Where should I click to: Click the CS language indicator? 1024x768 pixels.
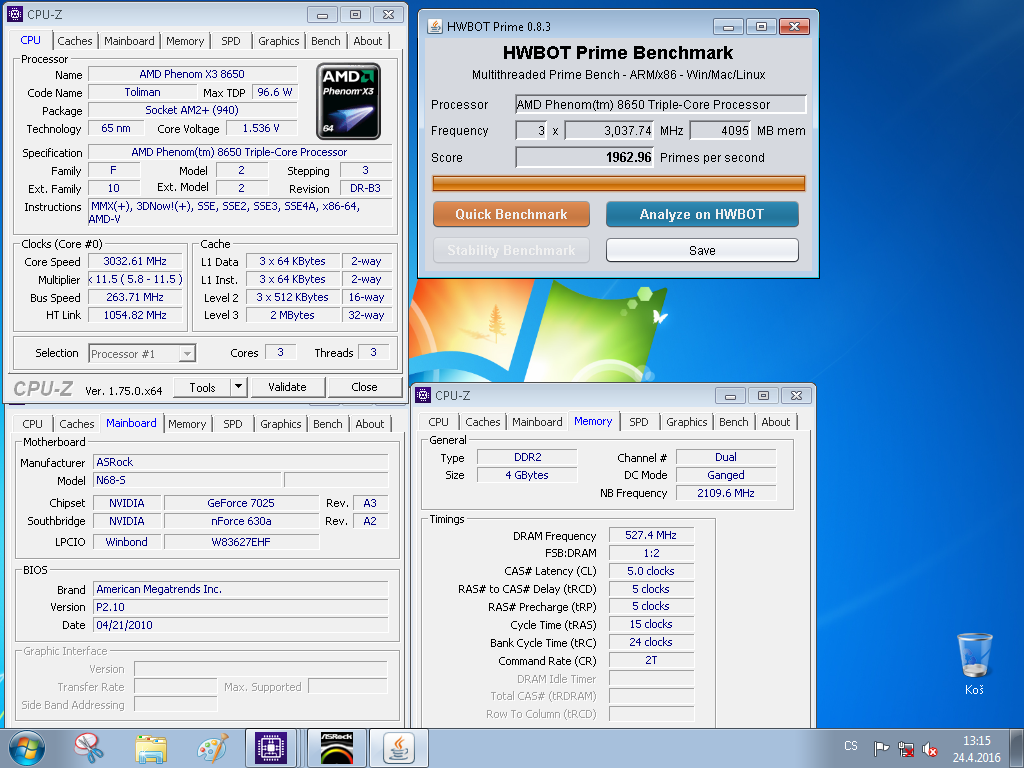pos(851,746)
